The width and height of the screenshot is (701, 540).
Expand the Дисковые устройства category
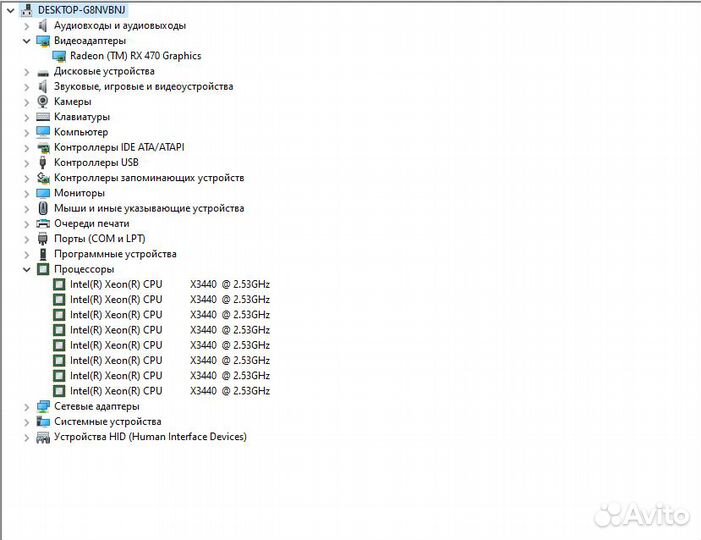(26, 72)
